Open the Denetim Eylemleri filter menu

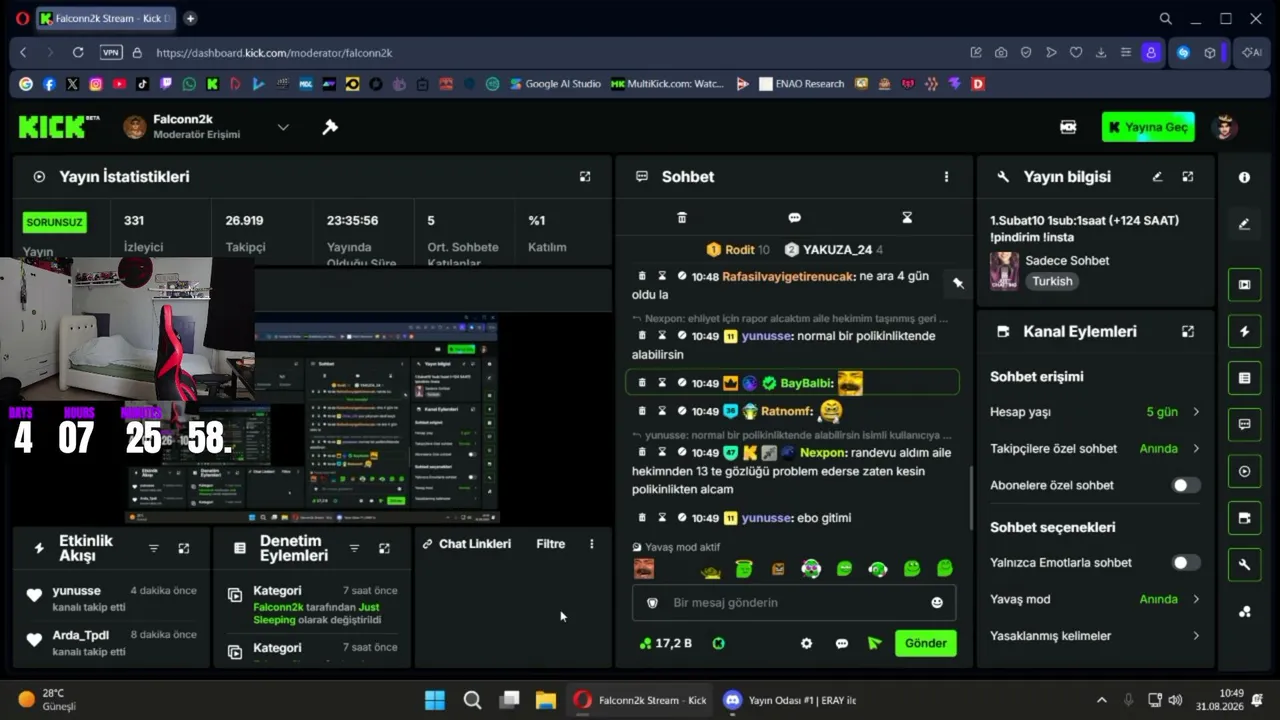(x=354, y=548)
